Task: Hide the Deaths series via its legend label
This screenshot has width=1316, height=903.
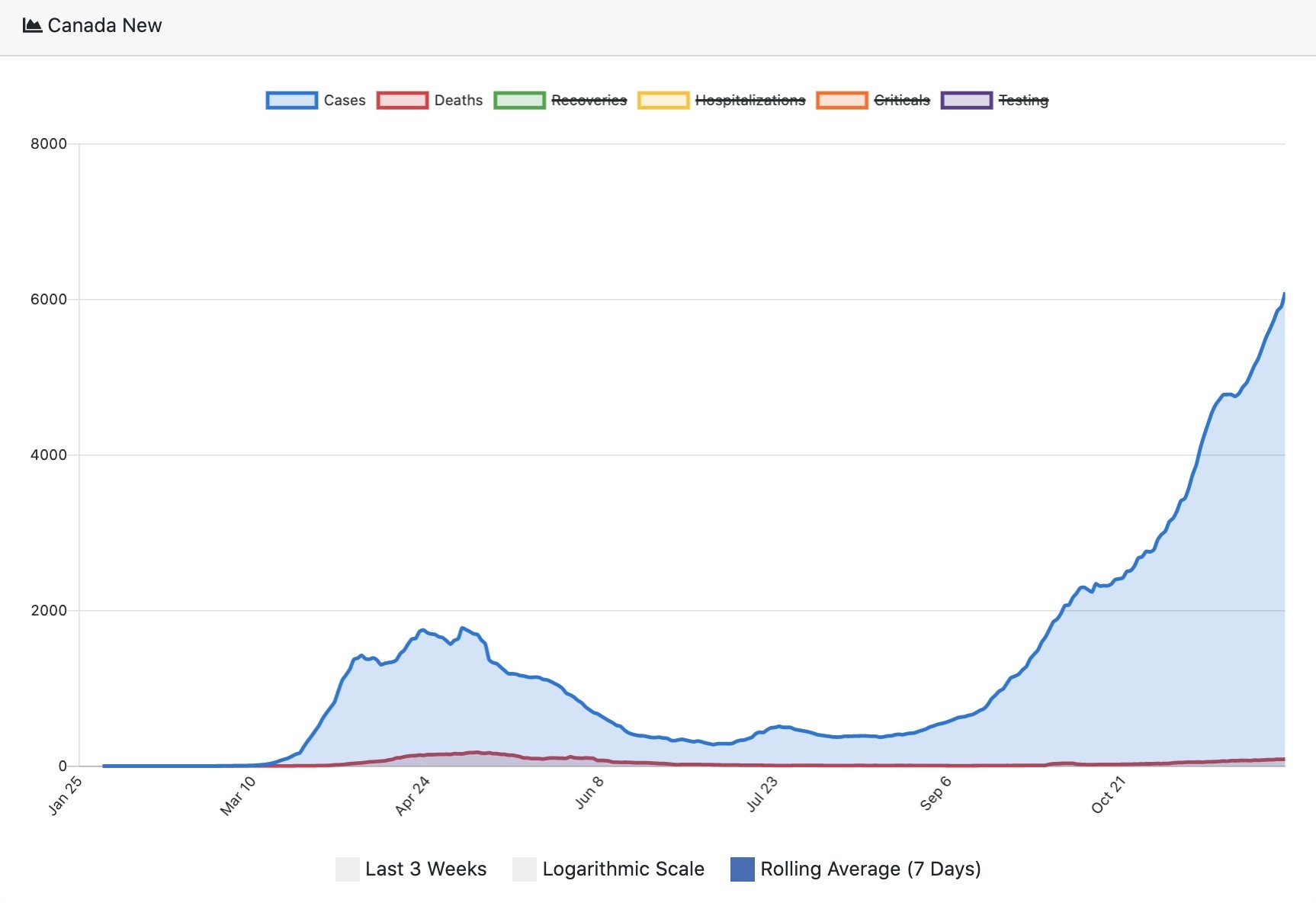Action: click(x=458, y=101)
